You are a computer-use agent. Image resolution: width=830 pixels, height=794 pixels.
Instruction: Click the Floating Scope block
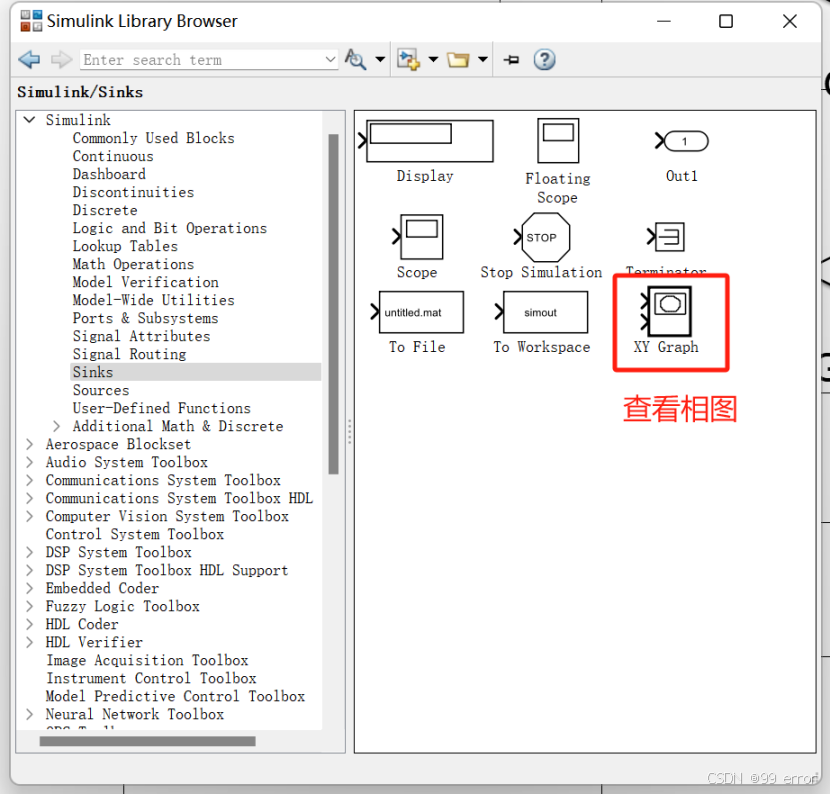tap(557, 141)
